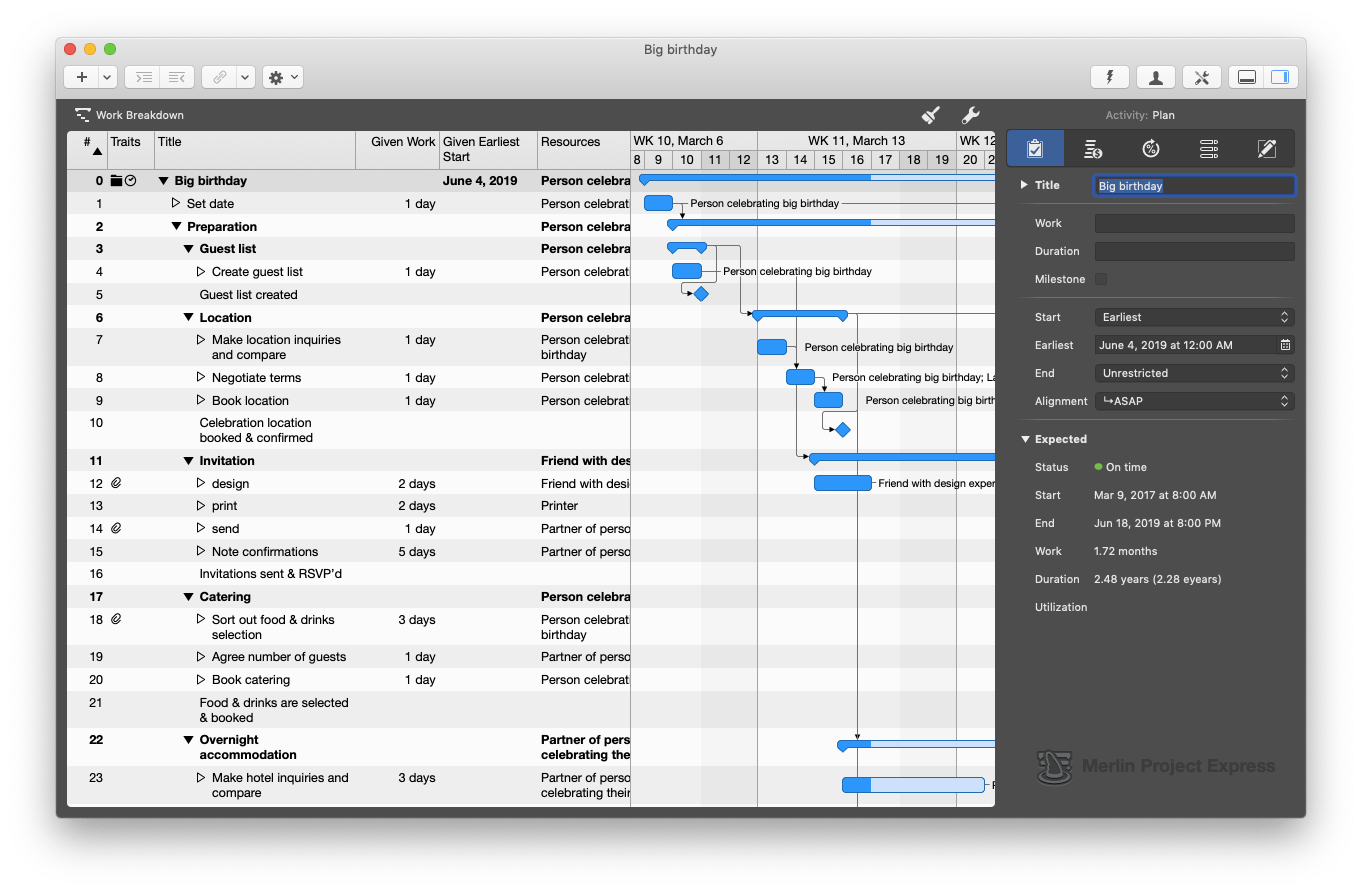Select the broom styling icon above the Gantt chart
Viewport: 1362px width, 892px height.
[930, 115]
